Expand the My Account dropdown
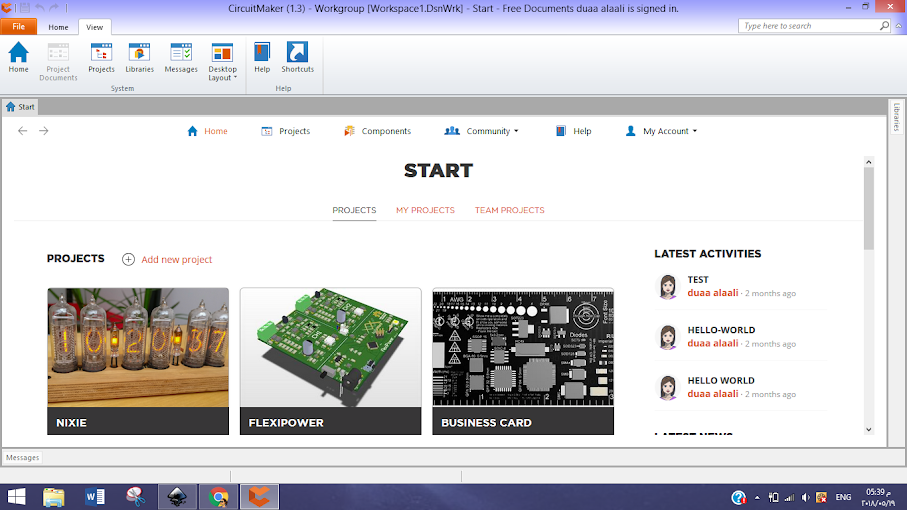The image size is (907, 510). pyautogui.click(x=661, y=131)
